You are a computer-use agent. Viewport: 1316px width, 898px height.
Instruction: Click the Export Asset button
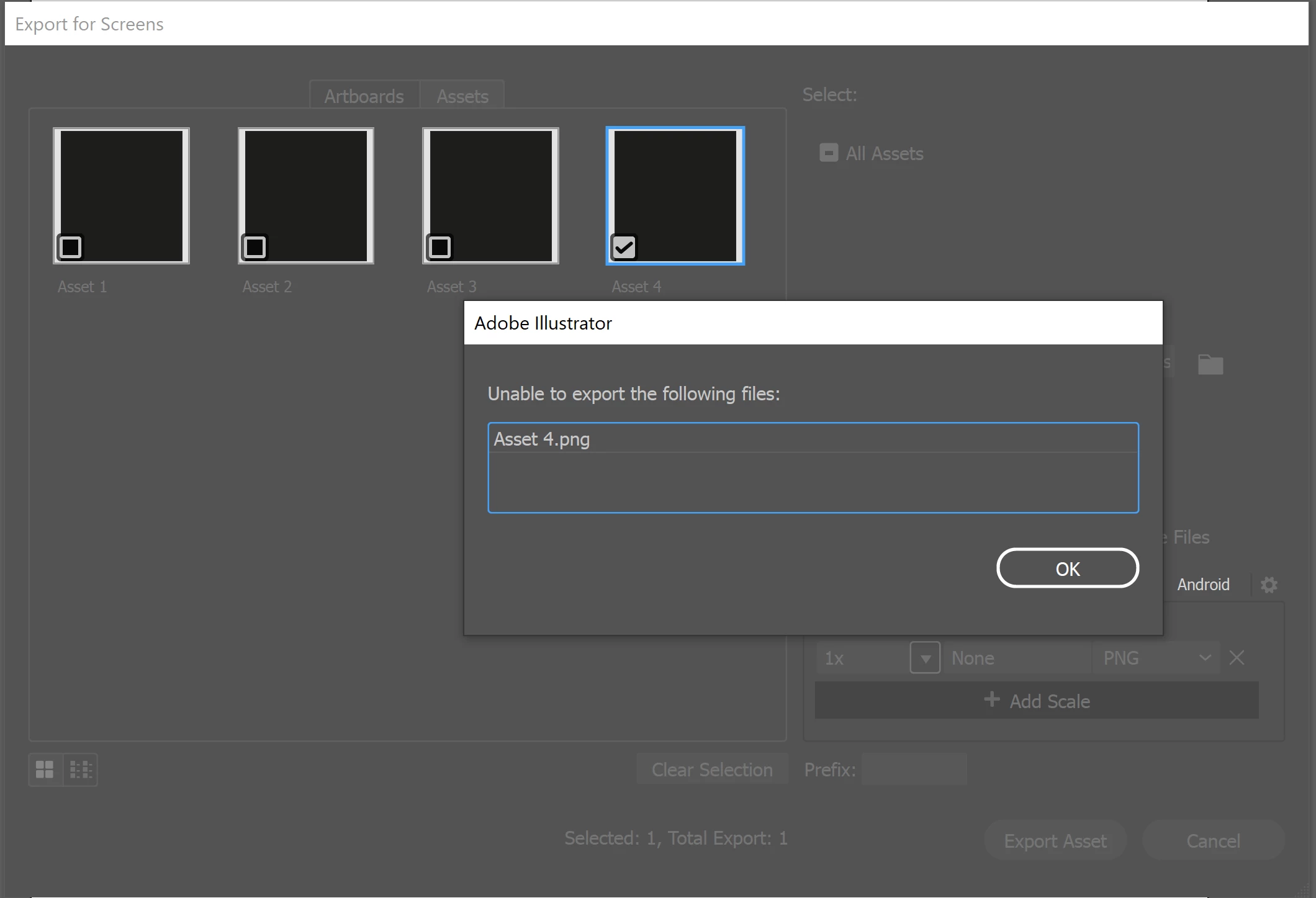tap(1055, 840)
